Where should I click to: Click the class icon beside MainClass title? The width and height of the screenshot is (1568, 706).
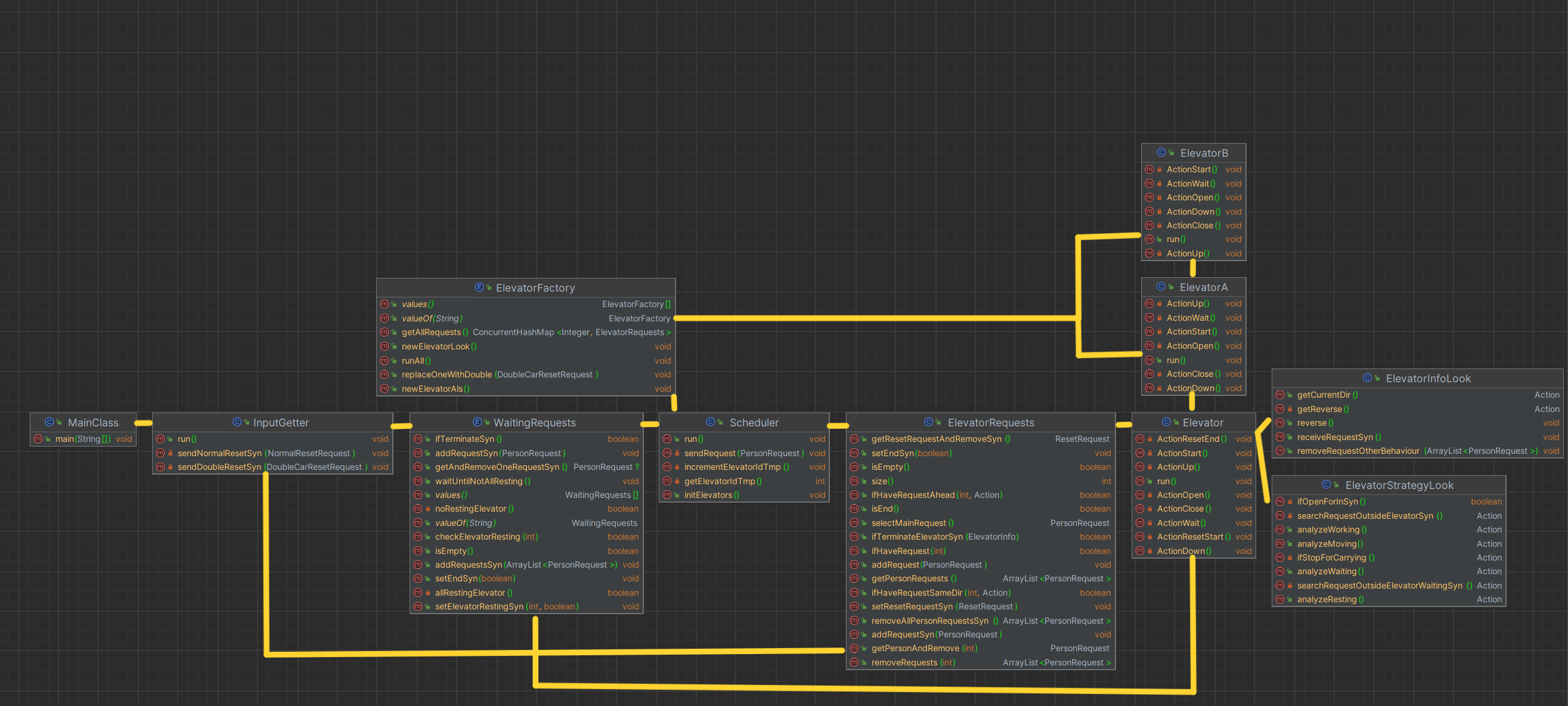click(49, 422)
